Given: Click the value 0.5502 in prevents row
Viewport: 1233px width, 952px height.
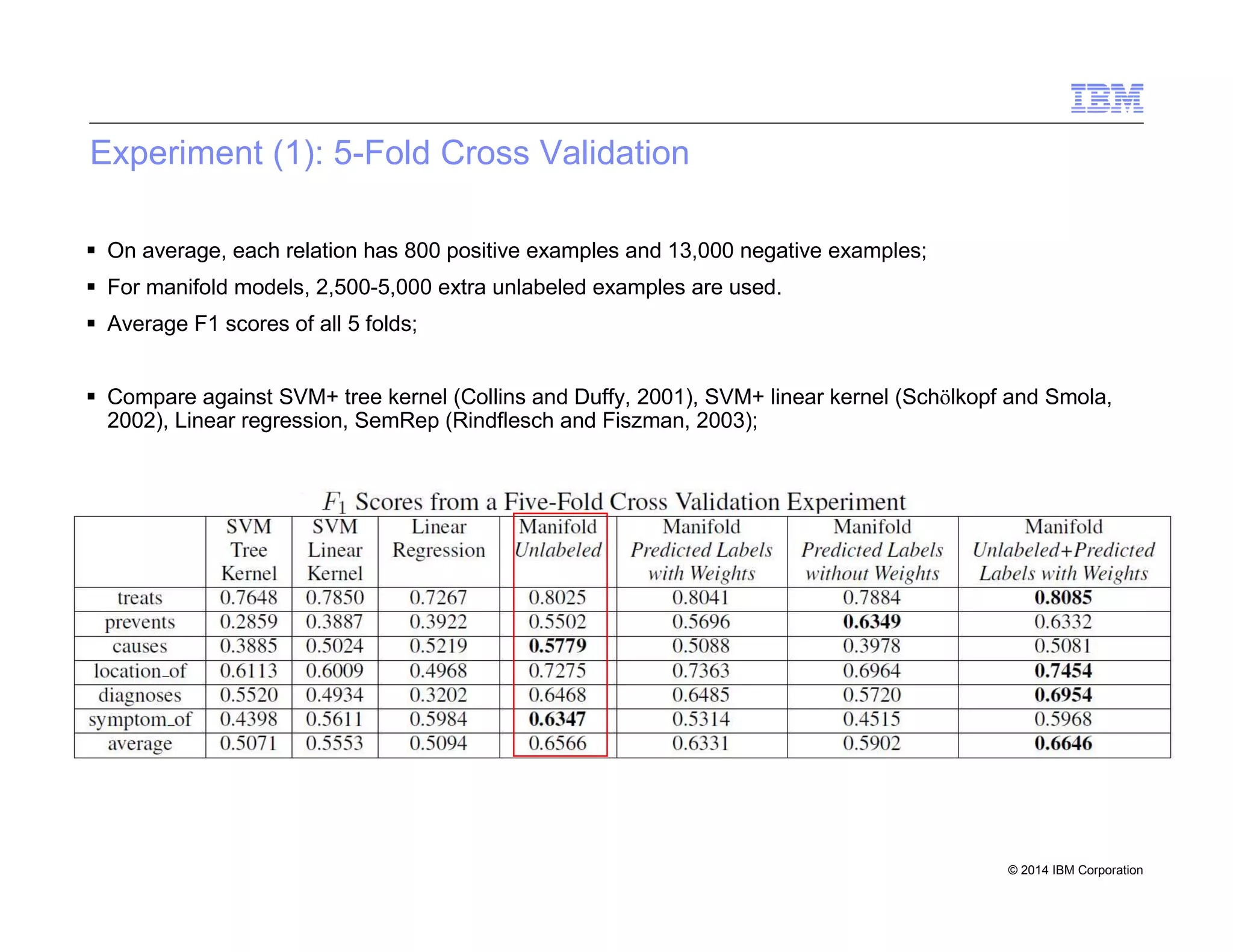Looking at the screenshot, I should (x=557, y=622).
